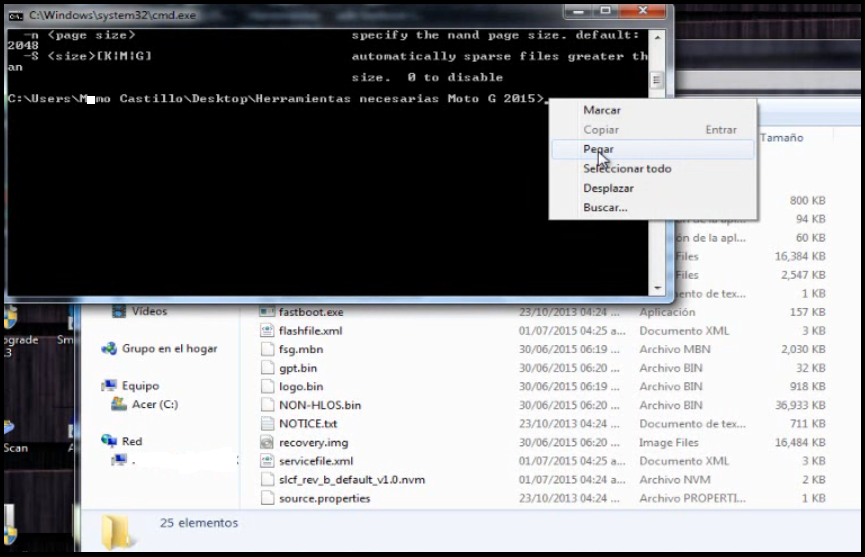Select the flashfile.xml file name

[x=311, y=331]
